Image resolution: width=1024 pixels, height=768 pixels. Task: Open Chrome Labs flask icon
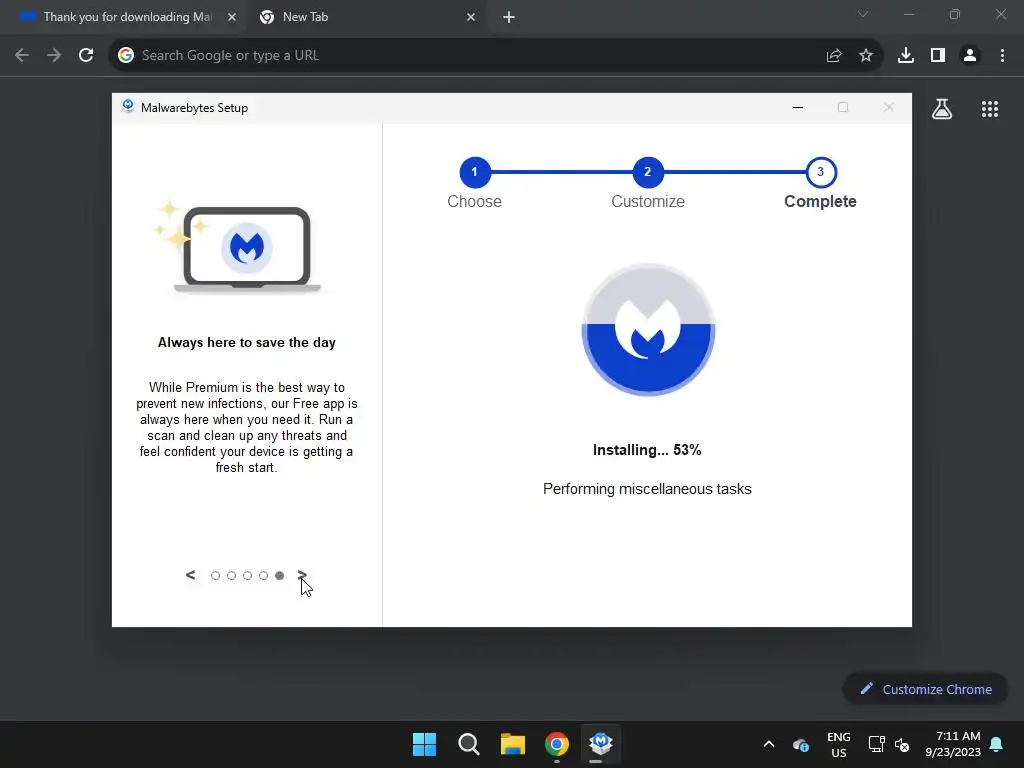pyautogui.click(x=942, y=109)
